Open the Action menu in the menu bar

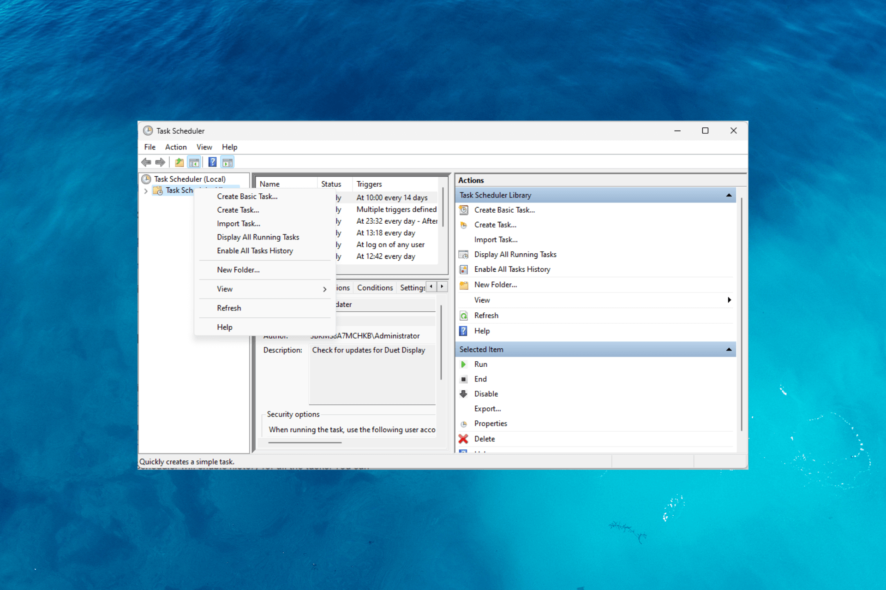pos(176,146)
